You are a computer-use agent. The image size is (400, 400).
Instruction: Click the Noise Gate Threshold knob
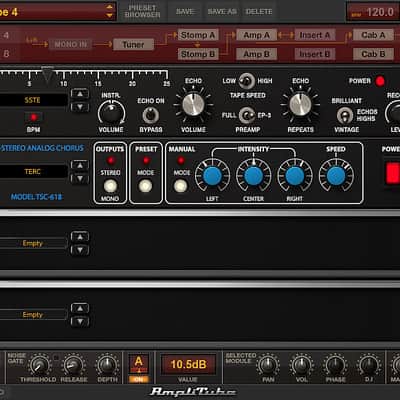pyautogui.click(x=39, y=365)
